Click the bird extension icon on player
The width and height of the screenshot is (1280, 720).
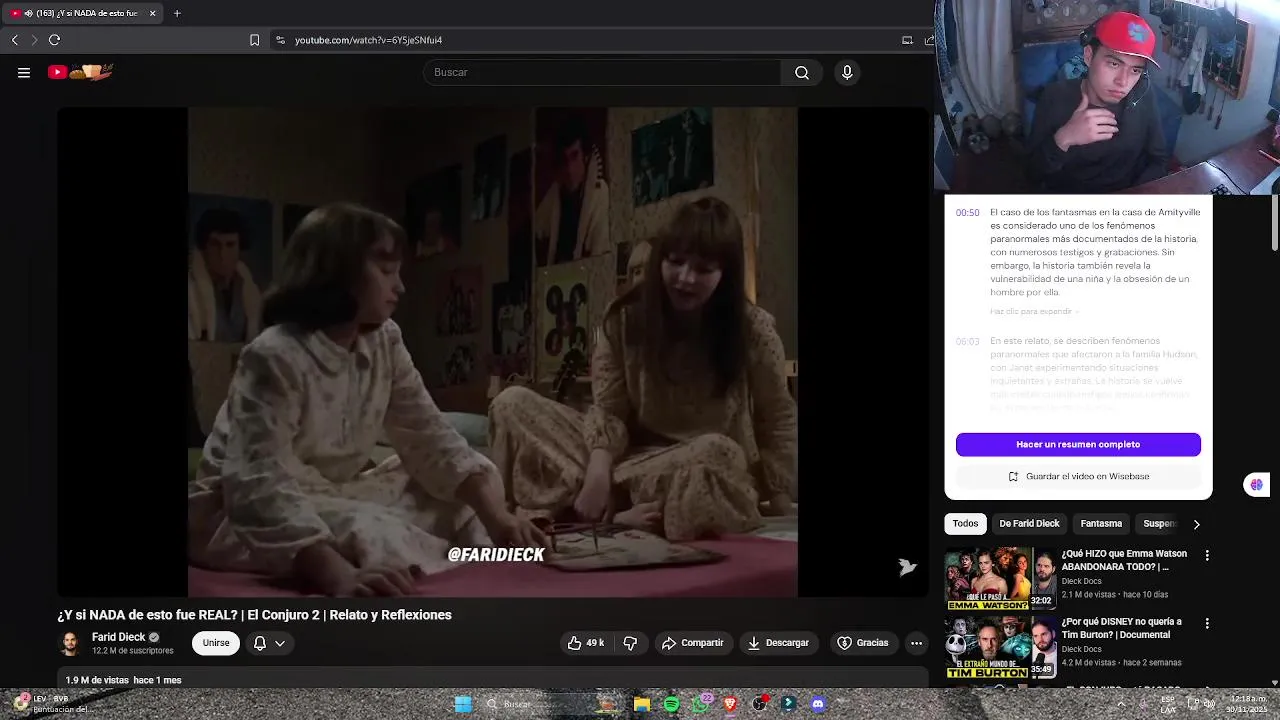[907, 567]
